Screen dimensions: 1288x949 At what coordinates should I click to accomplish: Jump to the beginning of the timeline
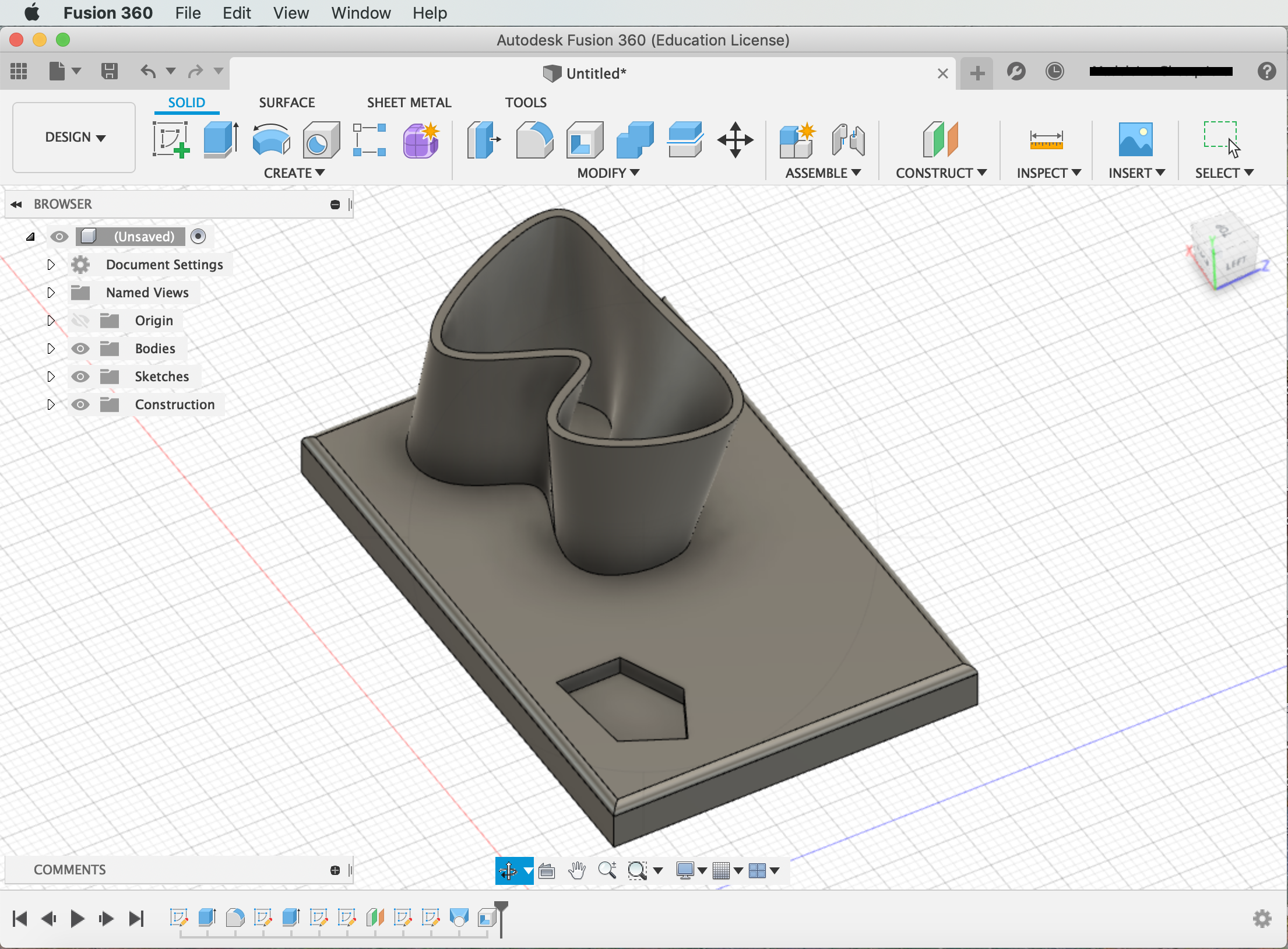(20, 919)
